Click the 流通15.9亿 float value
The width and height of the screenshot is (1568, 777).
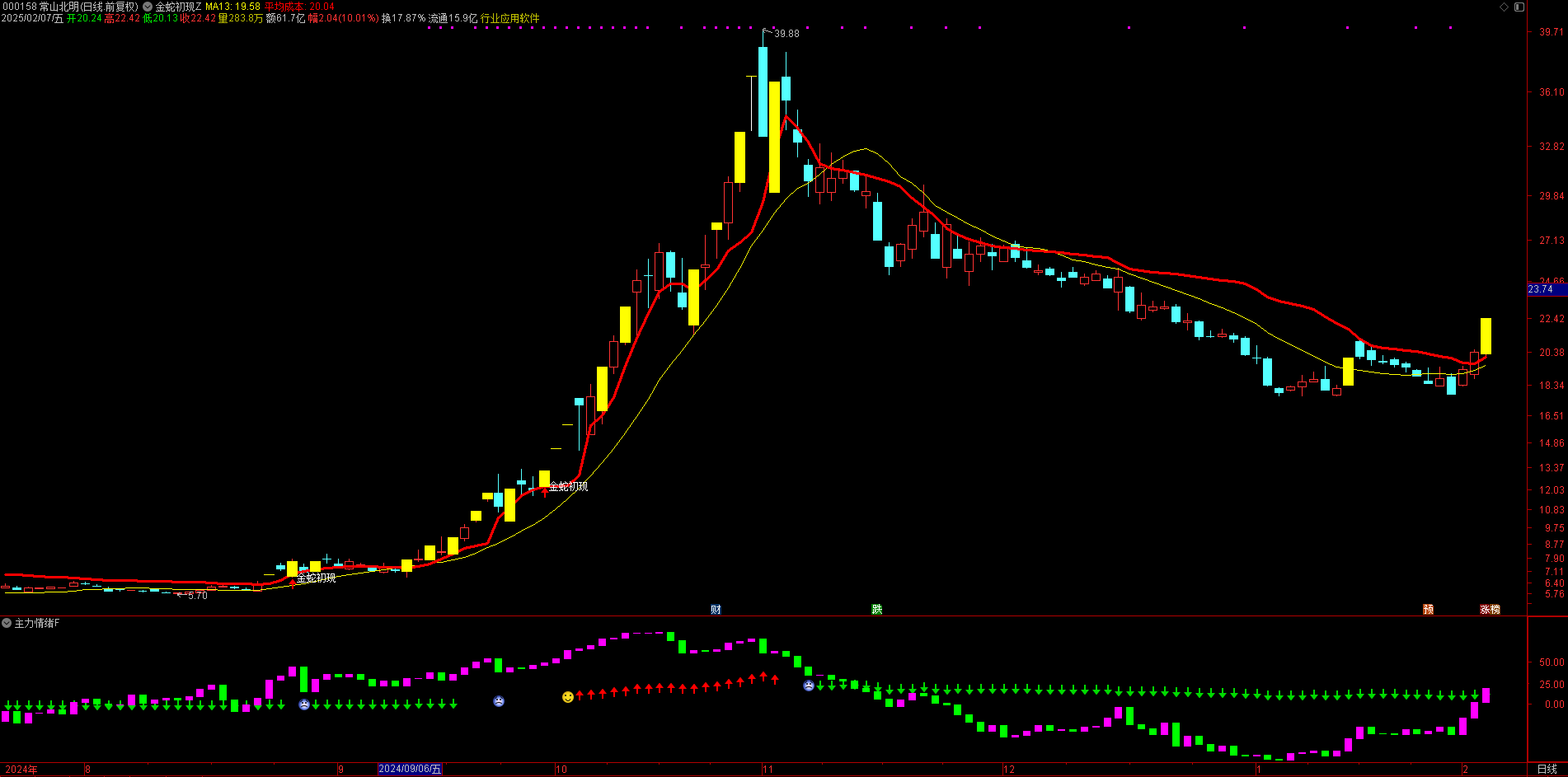453,18
